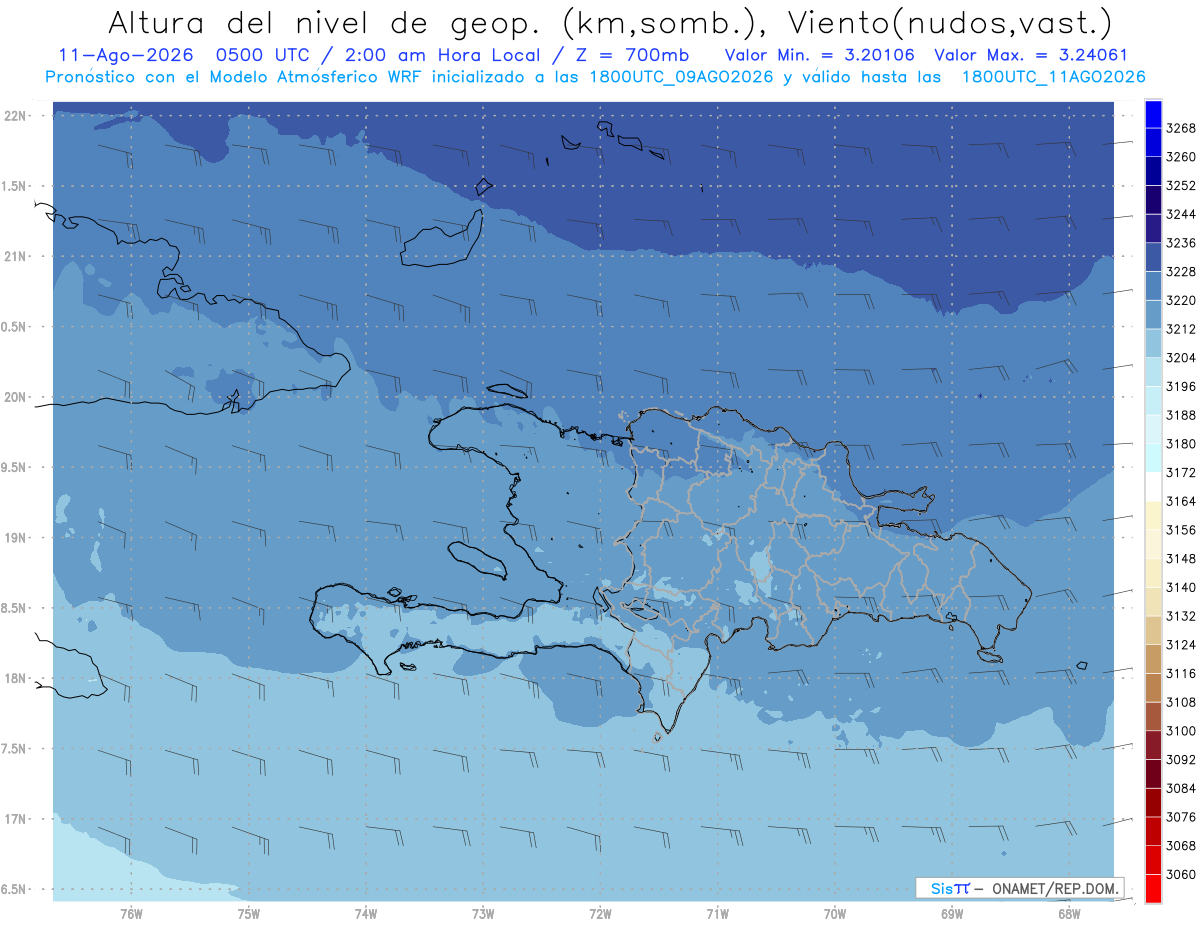This screenshot has height=927, width=1200.
Task: Click the white swatch between 3172 and 3164
Action: 1153,486
